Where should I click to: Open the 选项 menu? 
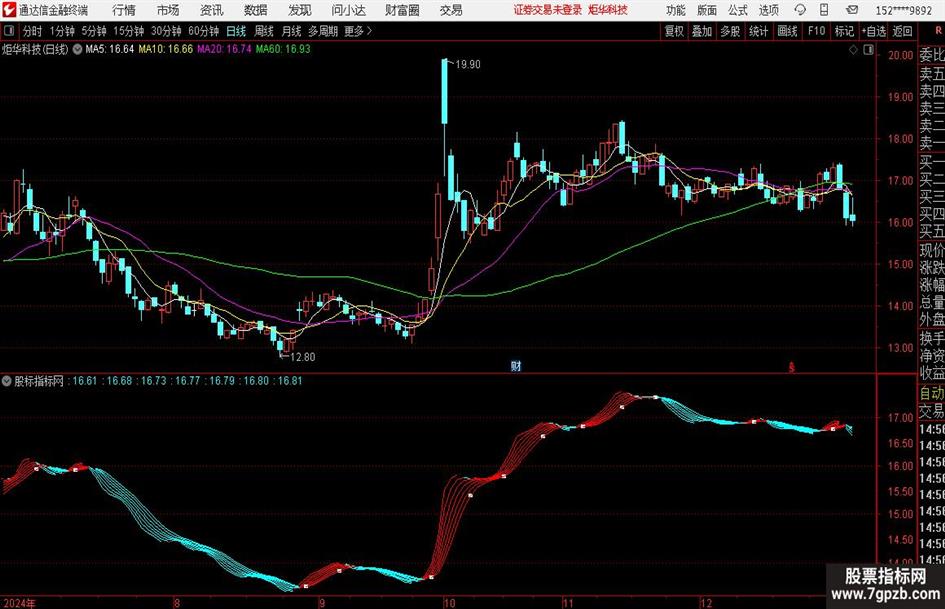click(768, 10)
